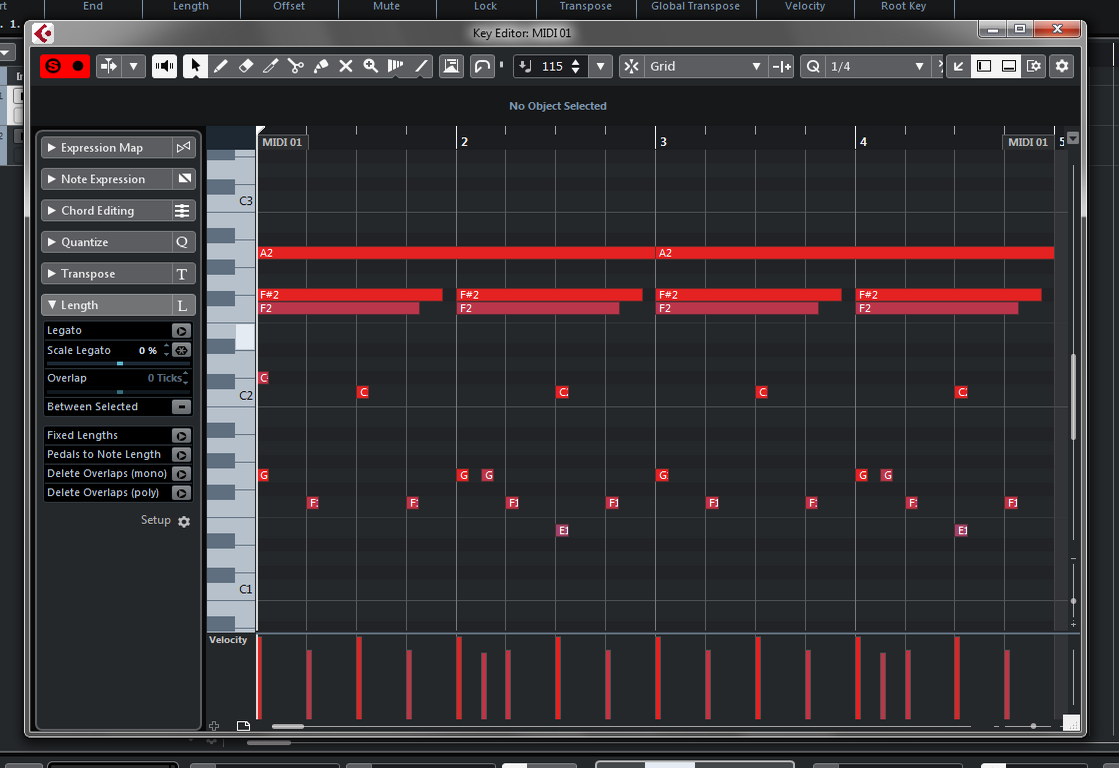Image resolution: width=1119 pixels, height=768 pixels.
Task: Pick the Split scissors tool
Action: pyautogui.click(x=296, y=66)
